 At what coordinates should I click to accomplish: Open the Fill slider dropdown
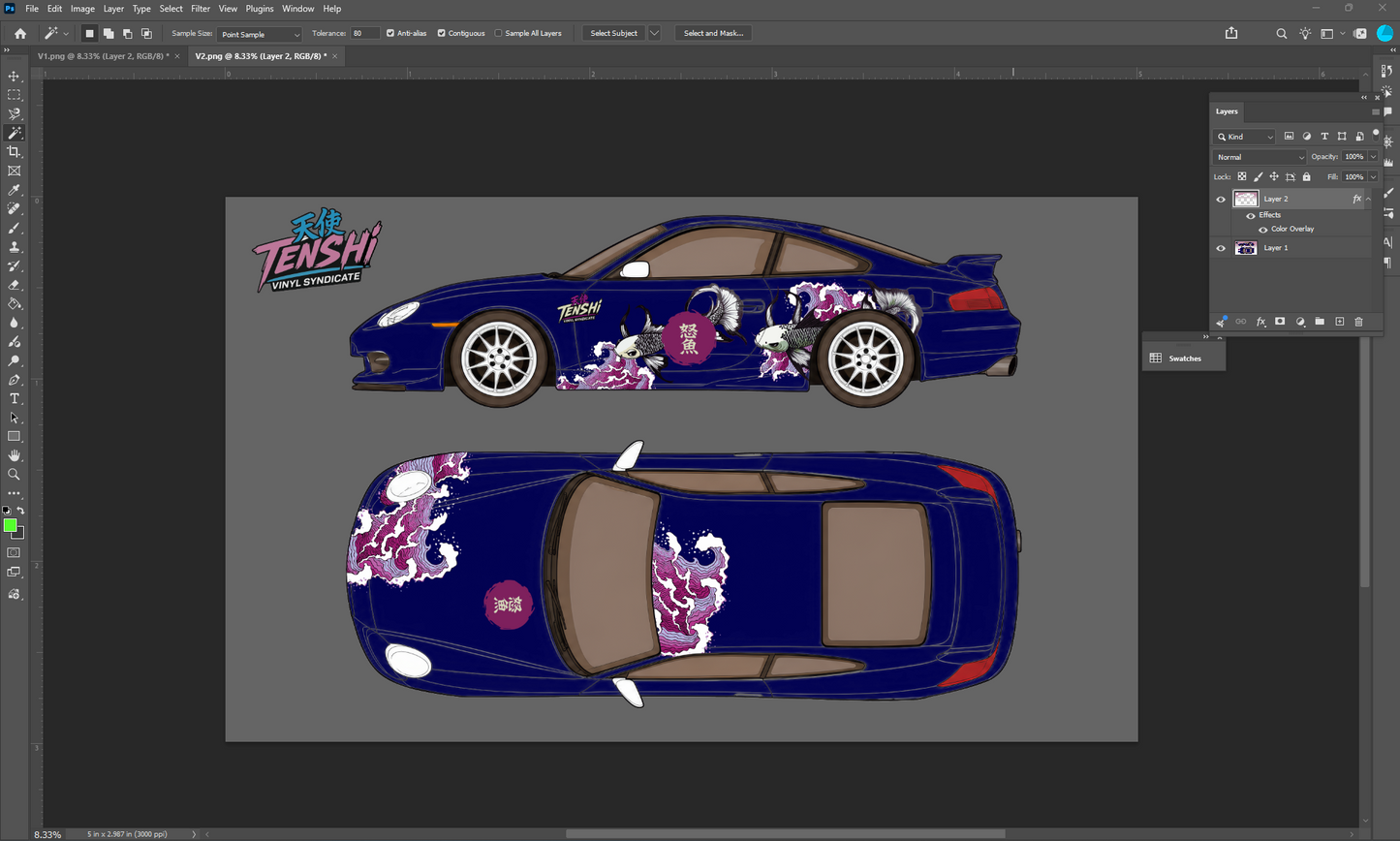[x=1373, y=177]
